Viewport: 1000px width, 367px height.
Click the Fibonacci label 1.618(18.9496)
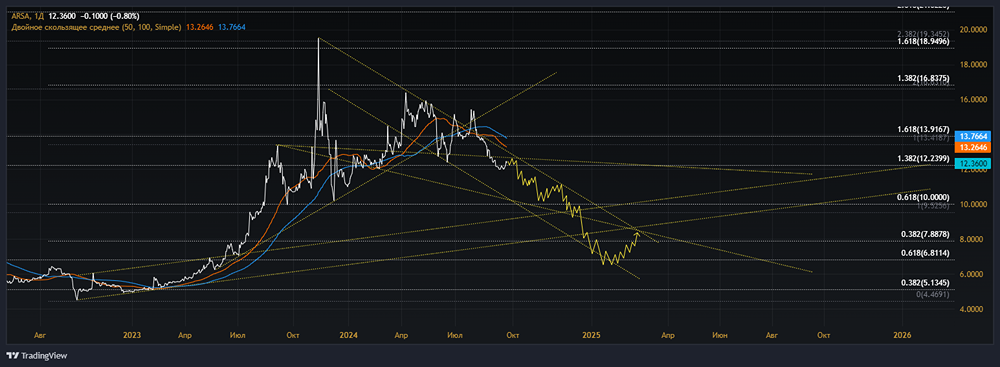tap(923, 41)
